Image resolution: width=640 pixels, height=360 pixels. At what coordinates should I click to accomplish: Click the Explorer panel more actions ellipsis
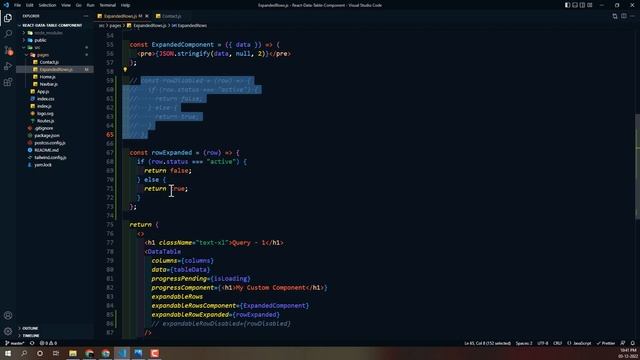[86, 16]
